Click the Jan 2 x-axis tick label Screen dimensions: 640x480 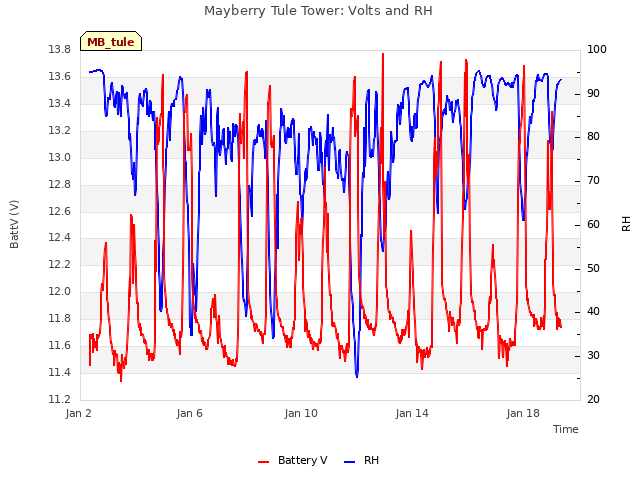tap(78, 413)
